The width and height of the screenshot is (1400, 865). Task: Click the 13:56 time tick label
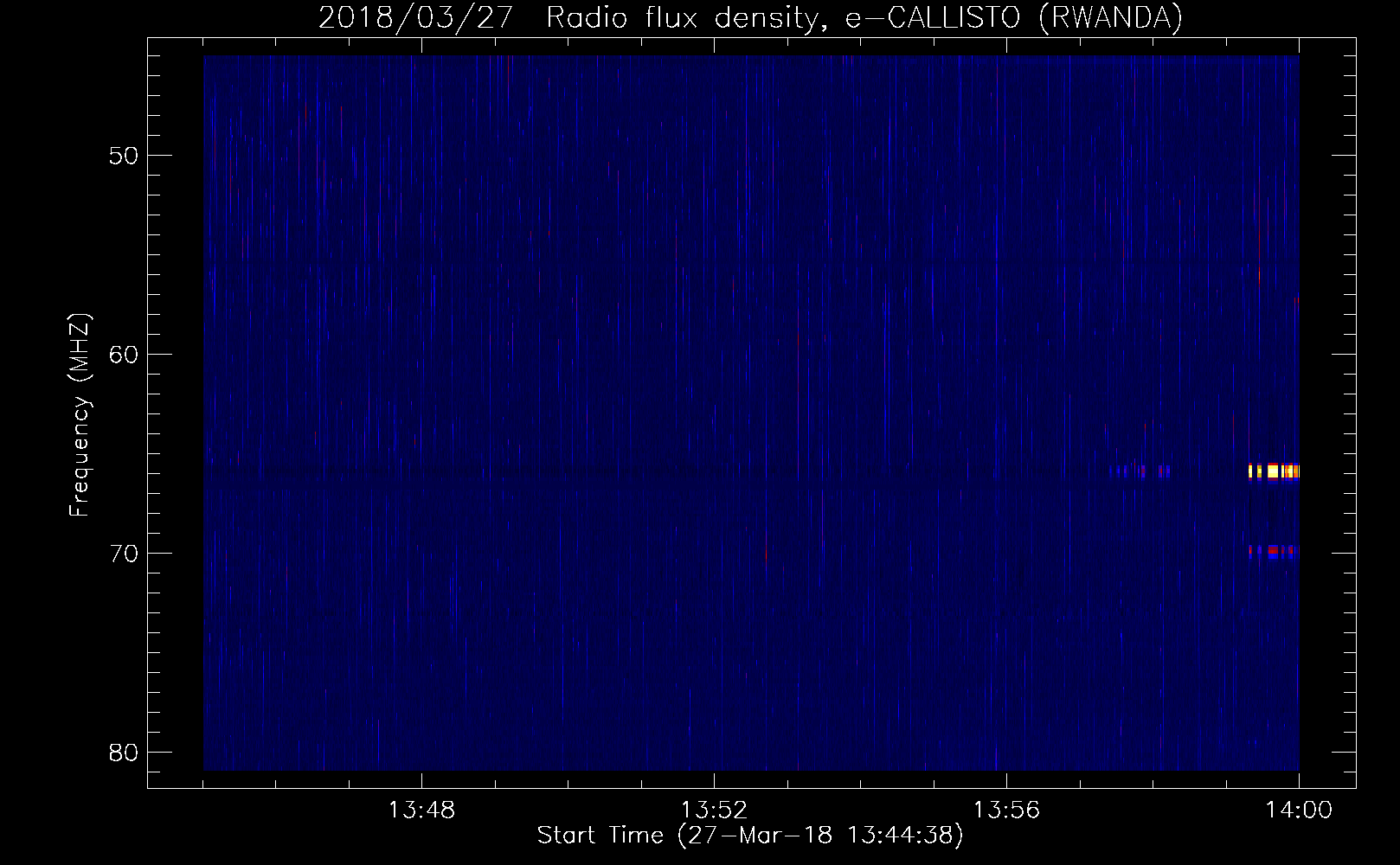coord(1006,811)
